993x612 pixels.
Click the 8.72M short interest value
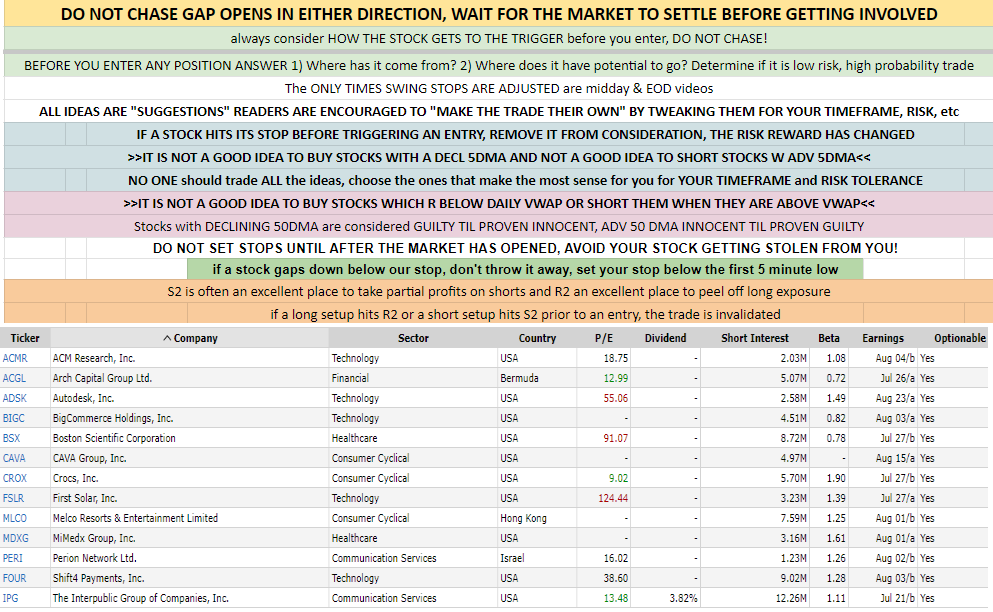coord(794,438)
